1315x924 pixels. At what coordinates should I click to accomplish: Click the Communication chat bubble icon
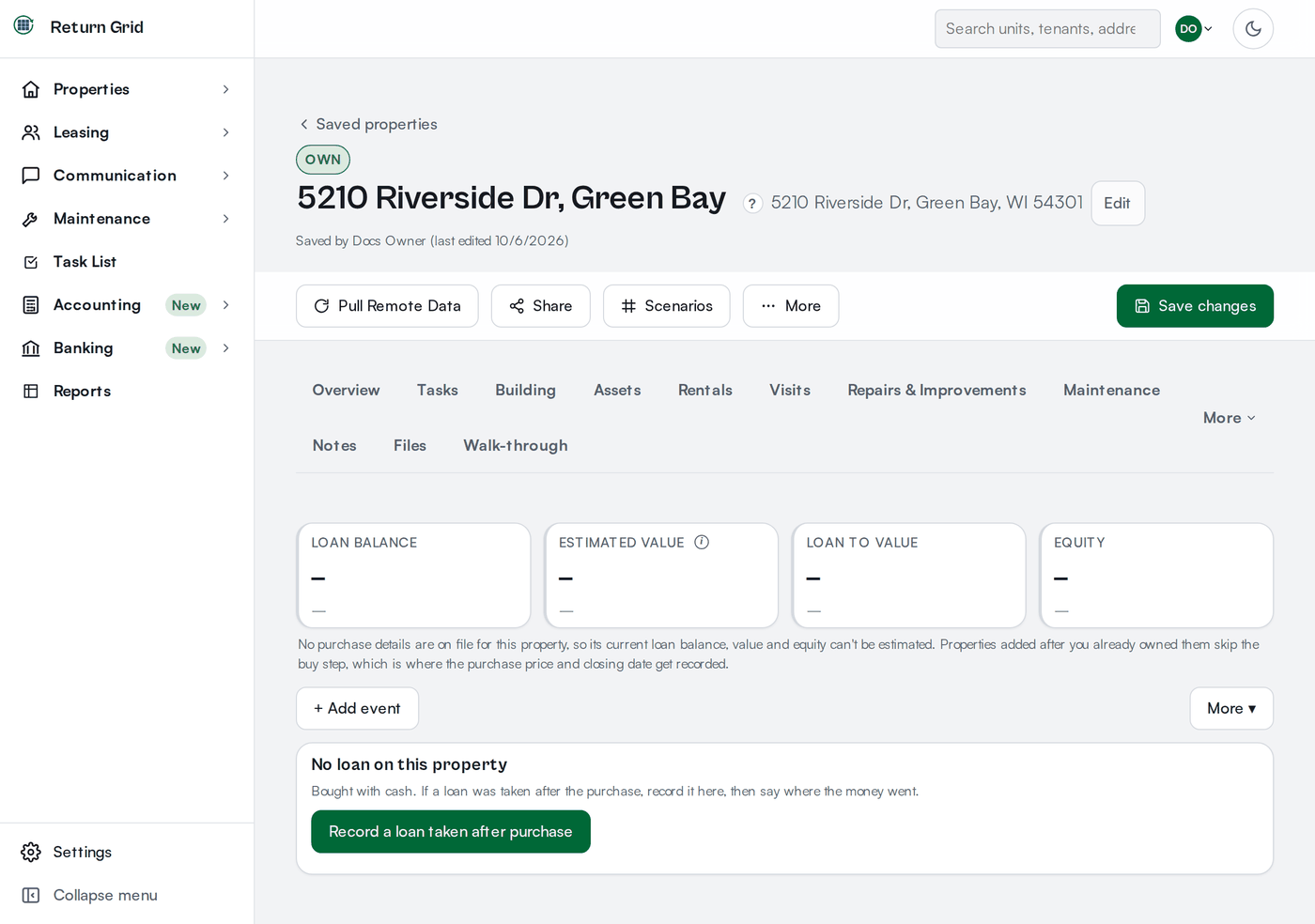click(x=31, y=176)
